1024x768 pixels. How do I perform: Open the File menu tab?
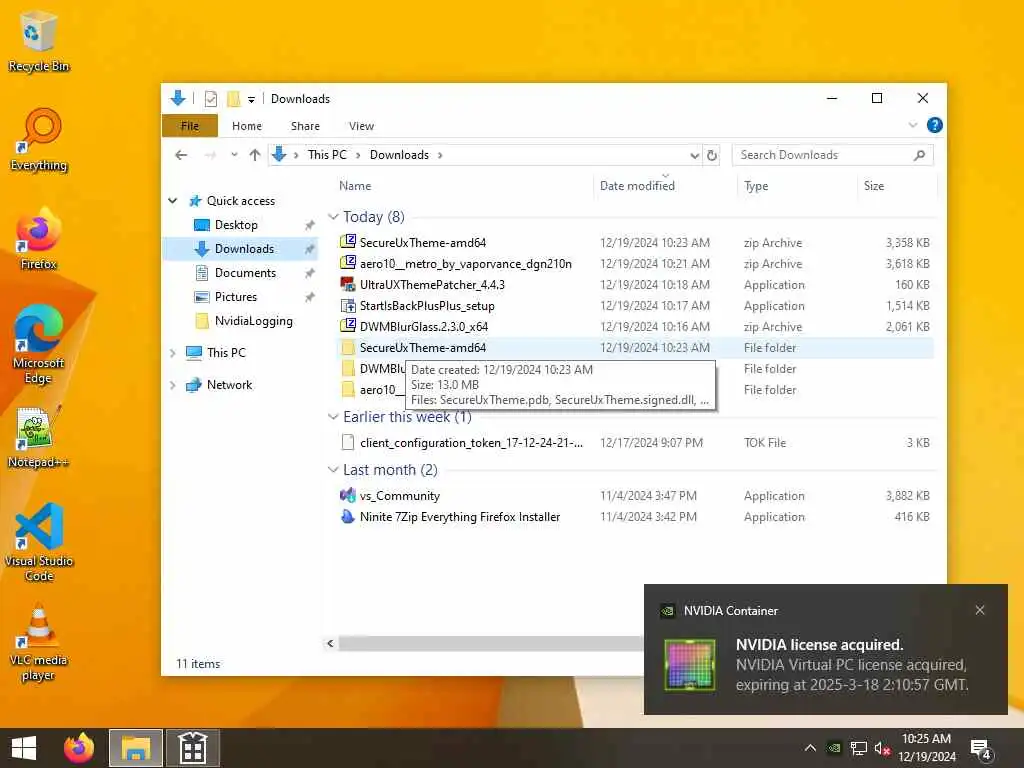click(189, 126)
